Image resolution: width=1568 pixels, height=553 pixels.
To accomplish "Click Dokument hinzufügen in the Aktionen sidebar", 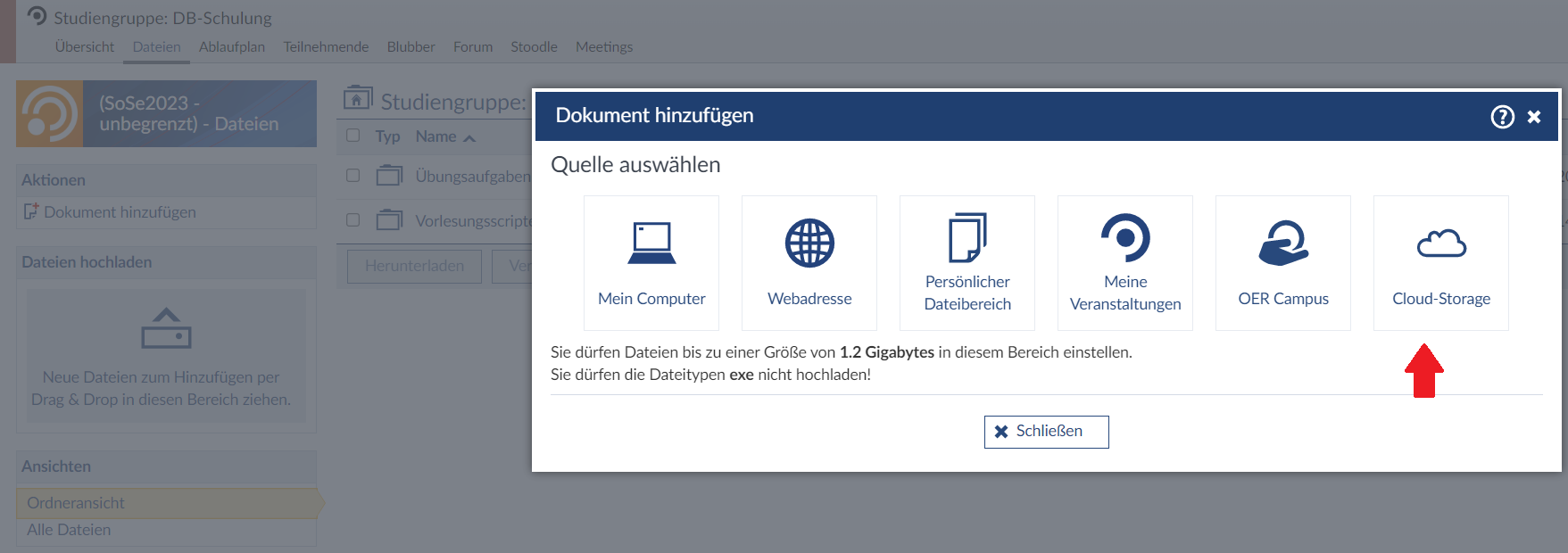I will [120, 212].
